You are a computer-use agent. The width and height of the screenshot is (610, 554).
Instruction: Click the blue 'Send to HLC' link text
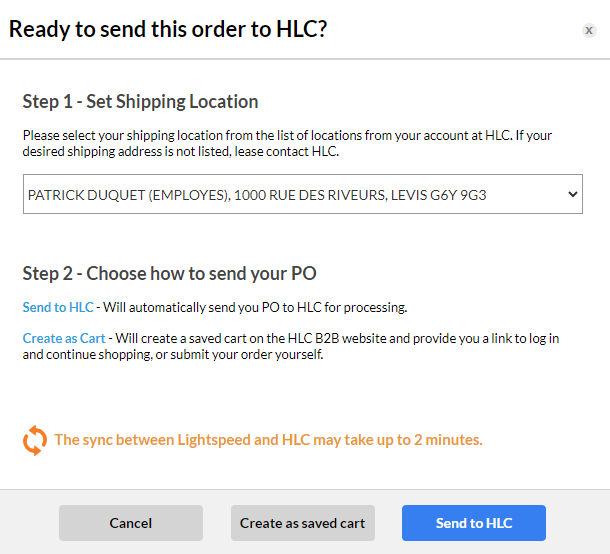click(x=58, y=307)
